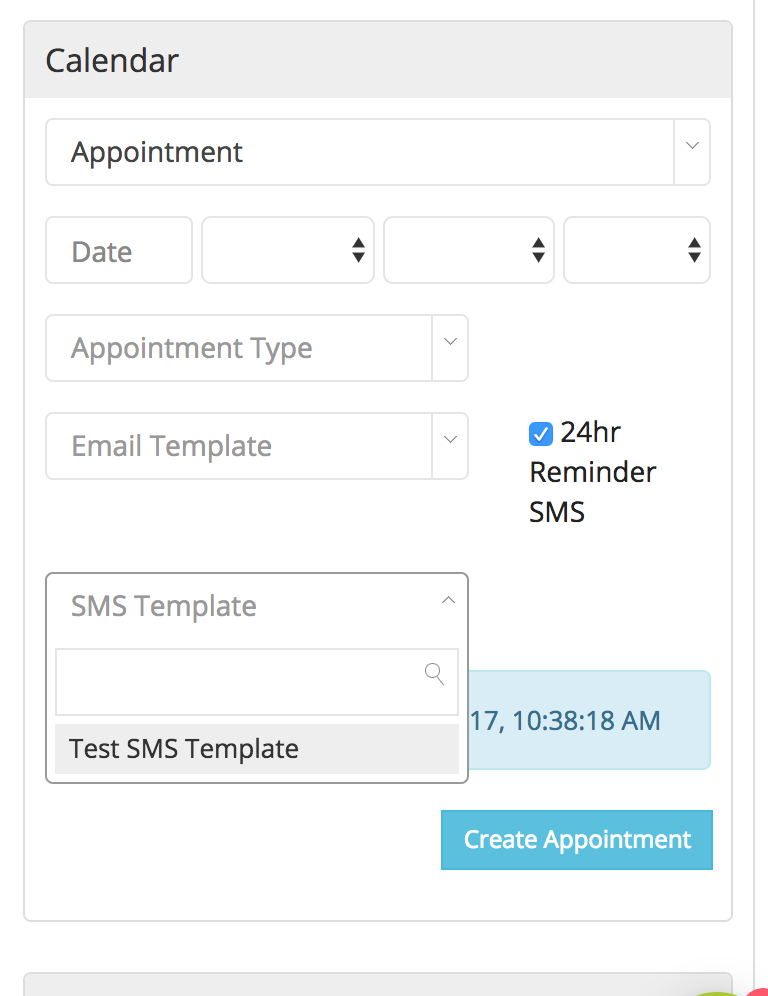768x996 pixels.
Task: Click the SMS Template placeholder text
Action: pyautogui.click(x=164, y=606)
